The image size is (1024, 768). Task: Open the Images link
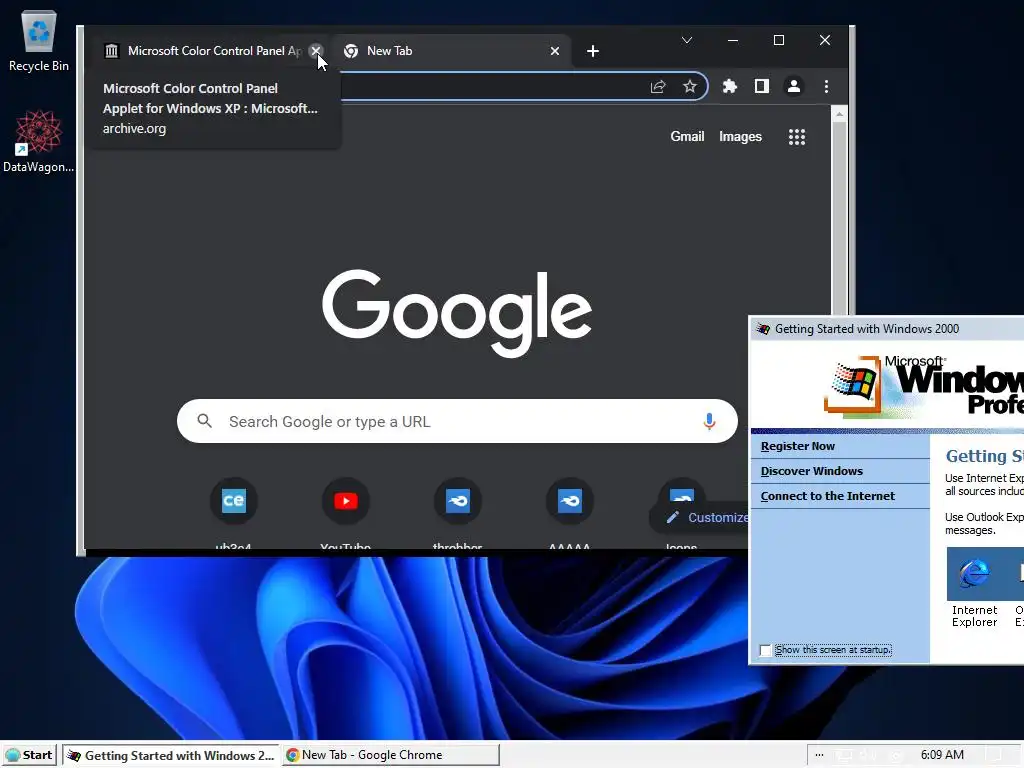pyautogui.click(x=740, y=136)
